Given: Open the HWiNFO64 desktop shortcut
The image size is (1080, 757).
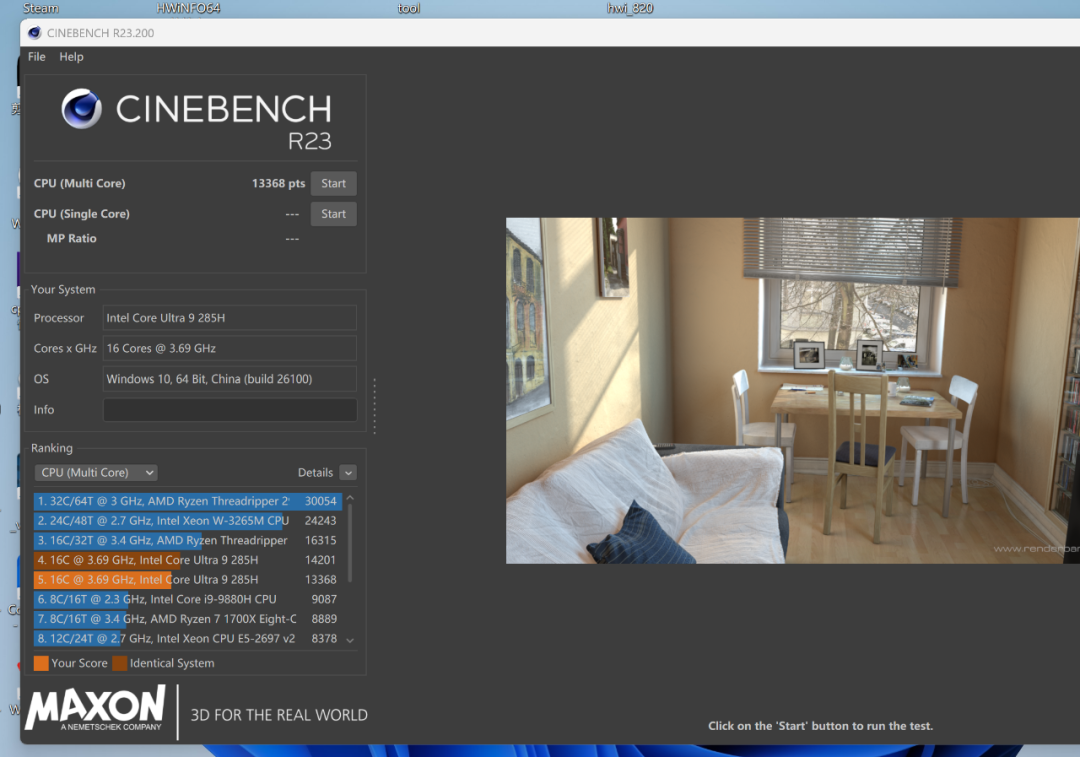Looking at the screenshot, I should click(188, 8).
